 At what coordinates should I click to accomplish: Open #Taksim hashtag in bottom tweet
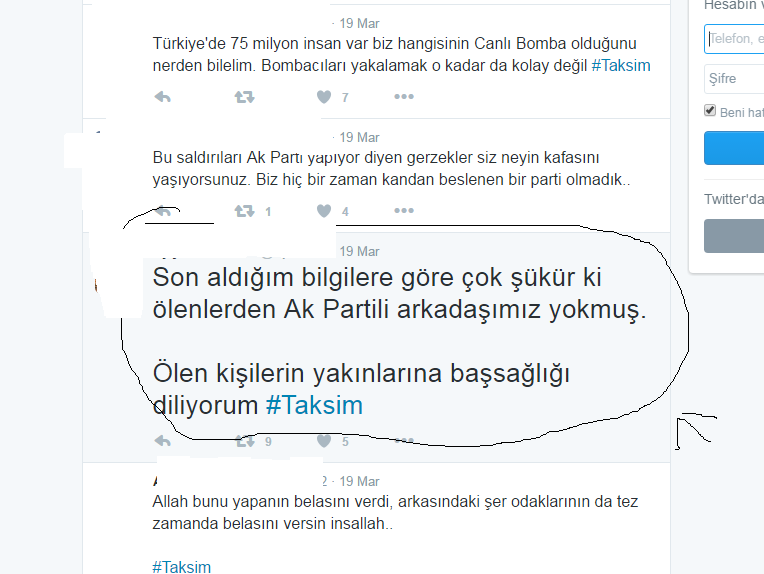pos(181,567)
